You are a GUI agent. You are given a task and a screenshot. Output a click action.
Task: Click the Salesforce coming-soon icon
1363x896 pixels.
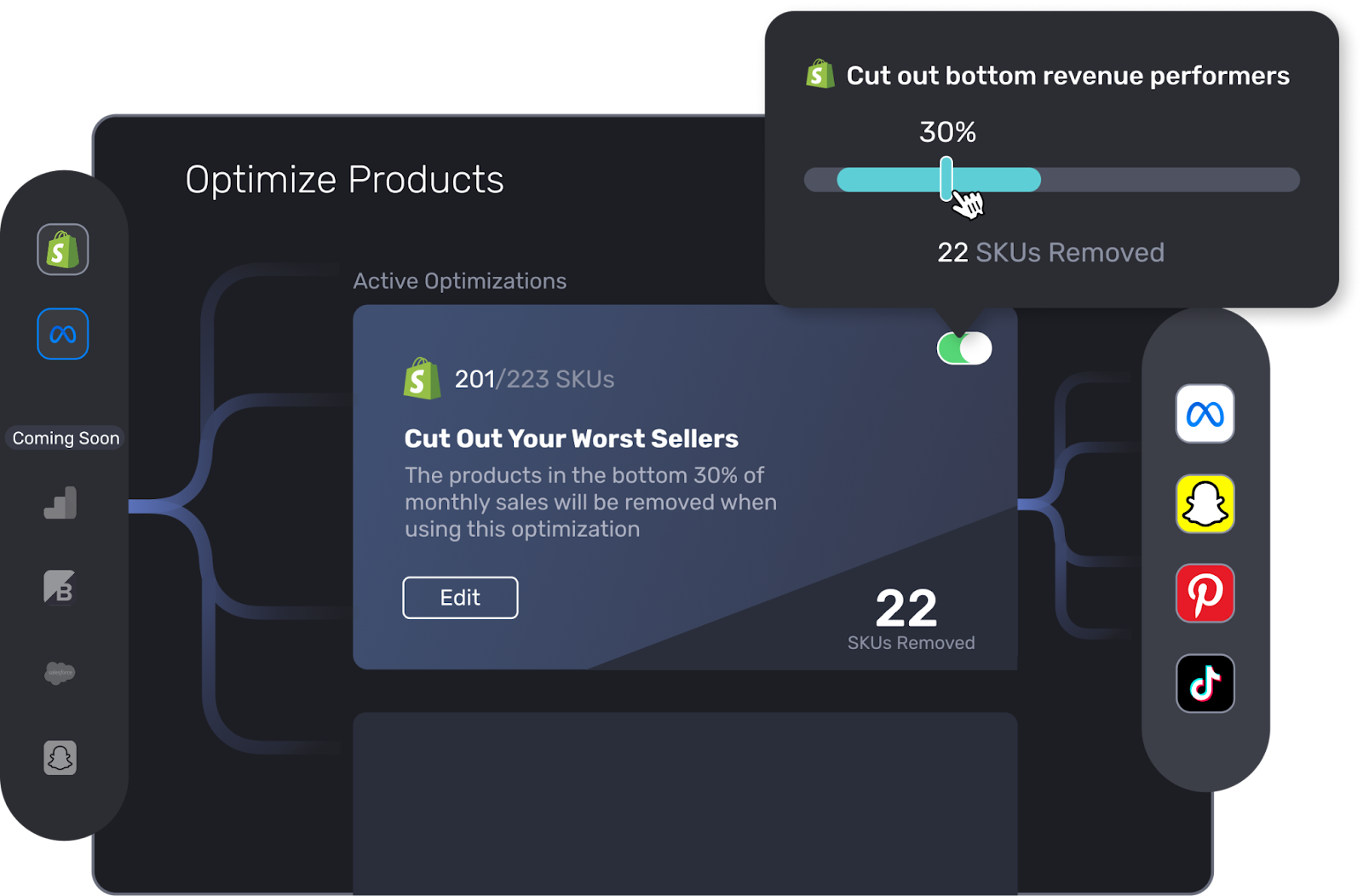(x=60, y=673)
